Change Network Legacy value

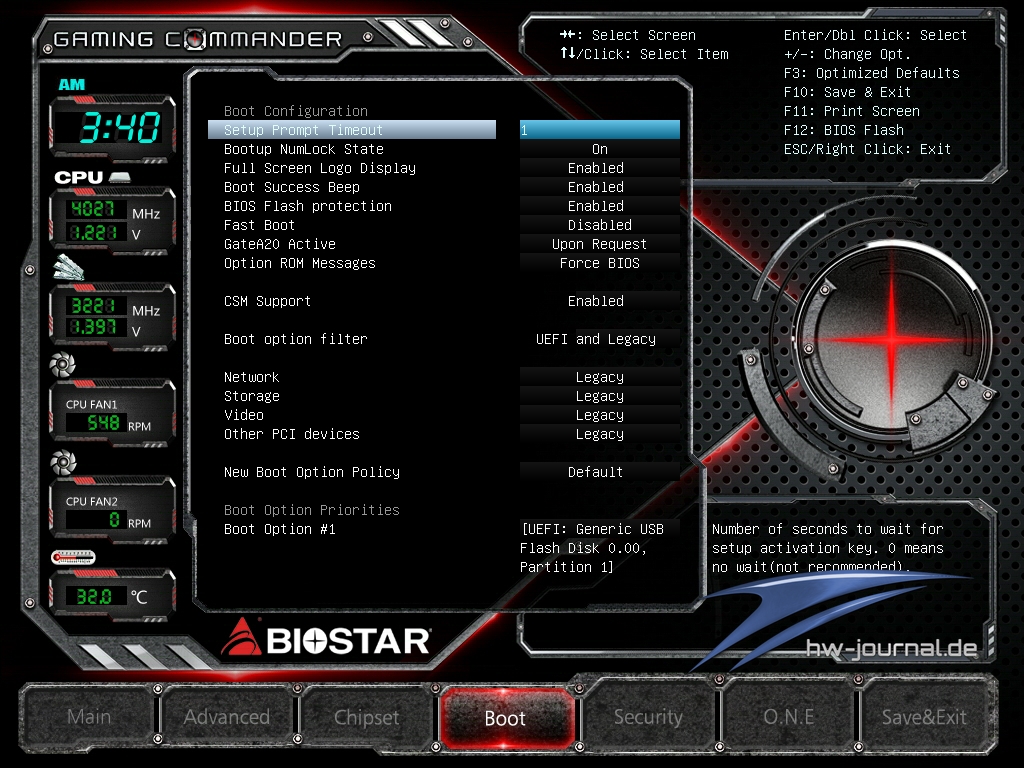click(600, 377)
